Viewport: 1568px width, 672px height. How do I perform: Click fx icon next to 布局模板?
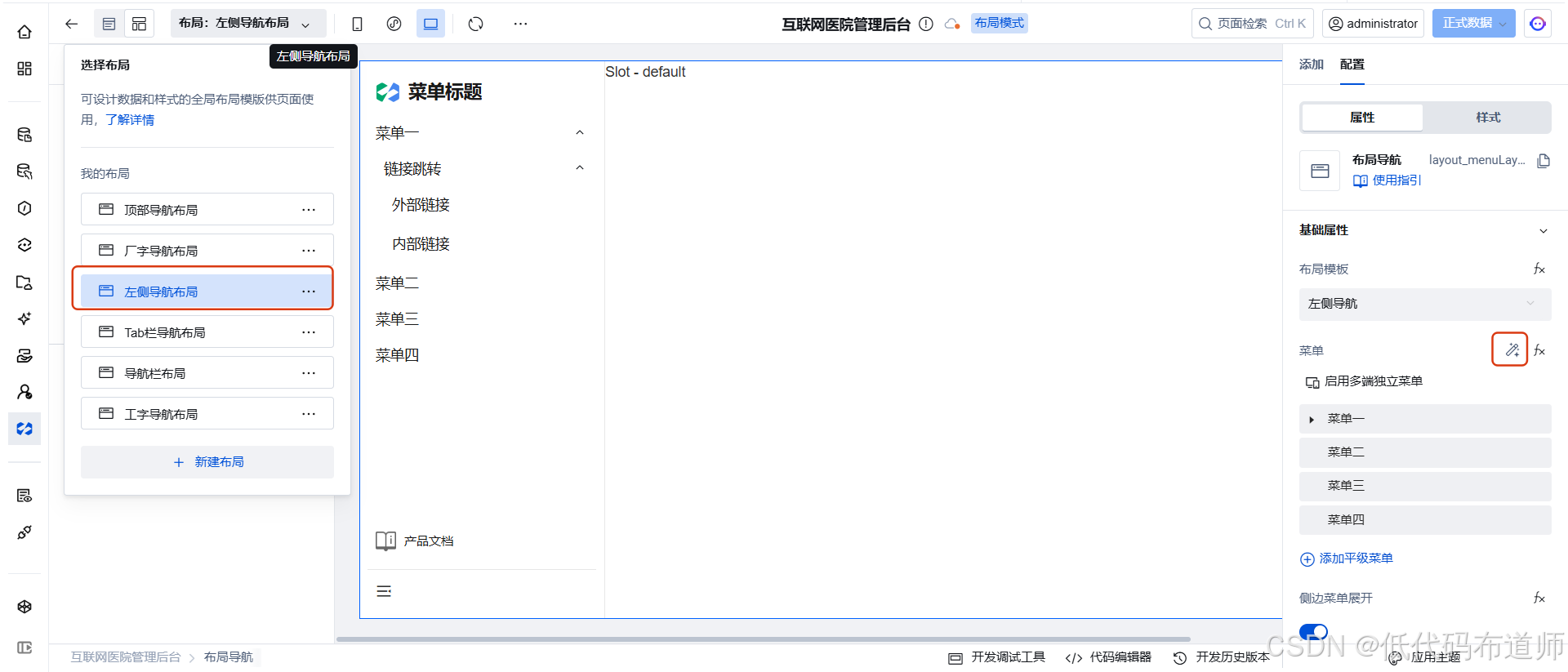point(1539,269)
